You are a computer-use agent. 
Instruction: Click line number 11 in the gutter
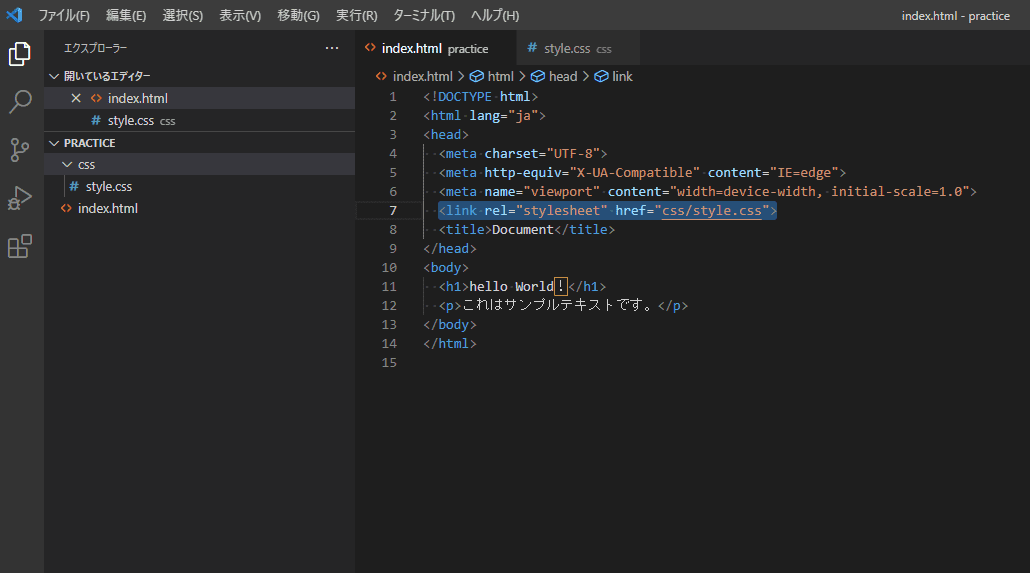389,286
